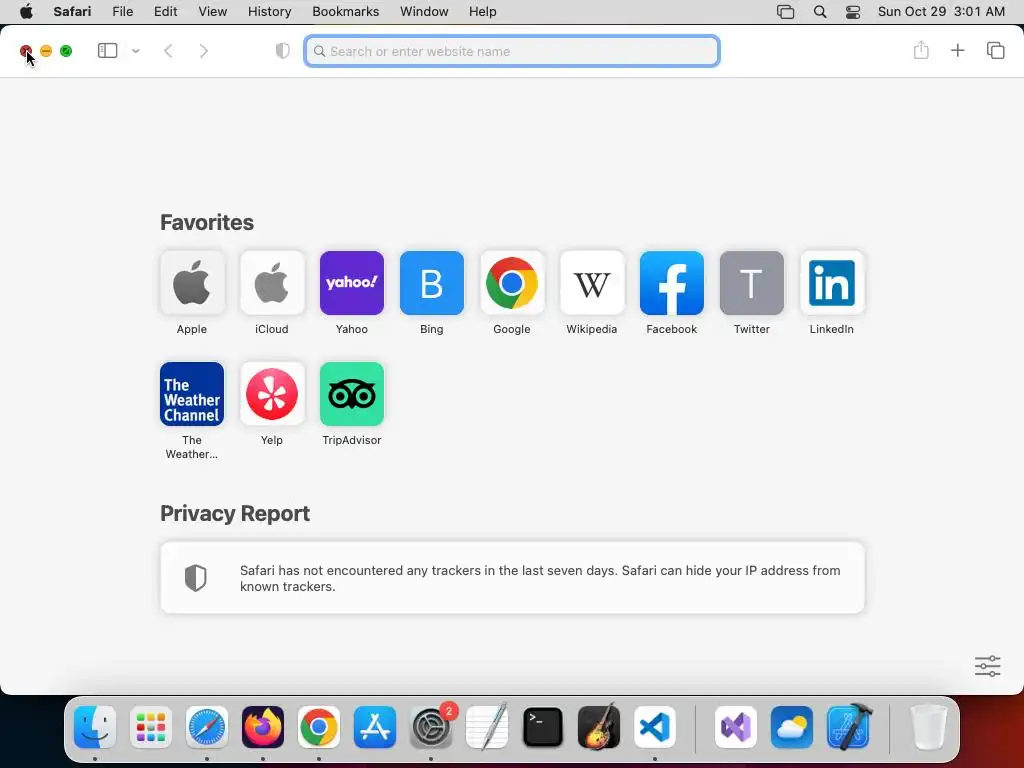Viewport: 1024px width, 768px height.
Task: Open System Settings from the Dock
Action: 431,727
